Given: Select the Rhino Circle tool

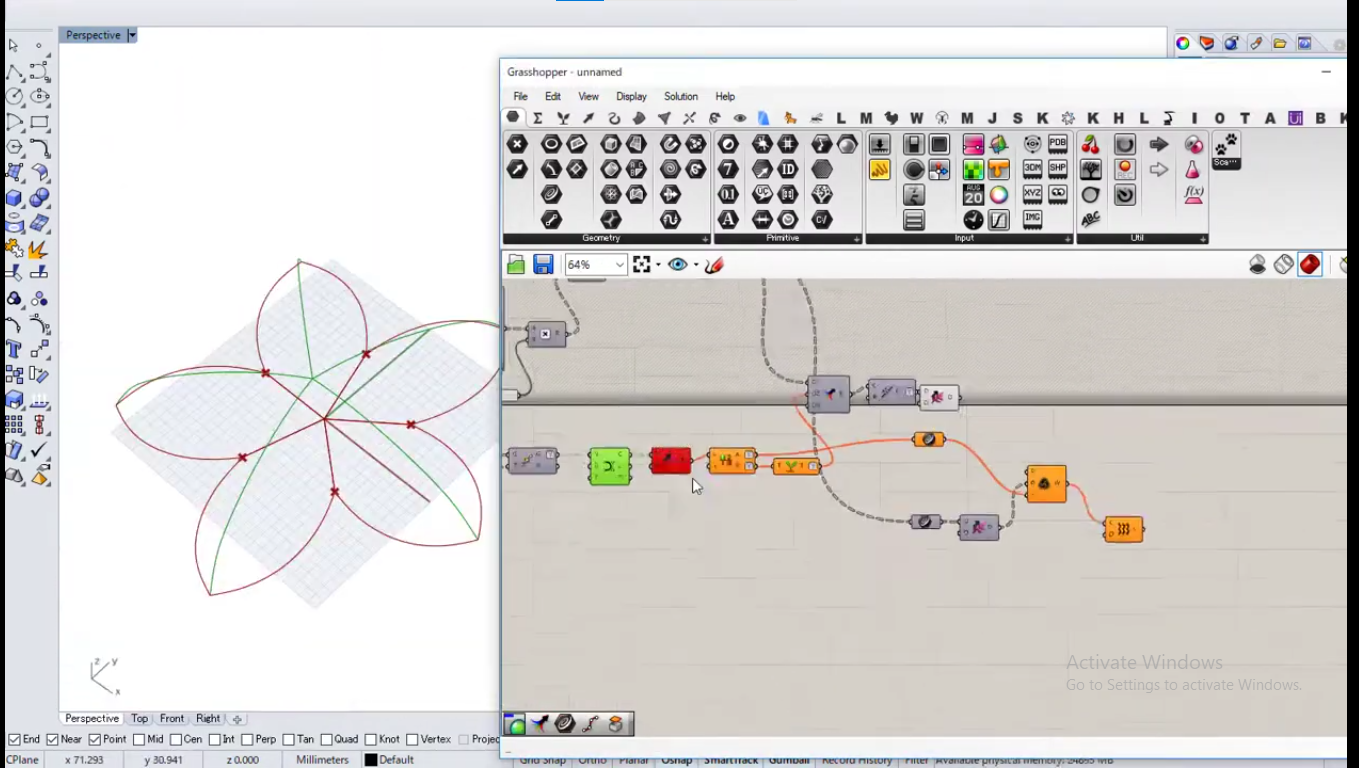Looking at the screenshot, I should 15,97.
